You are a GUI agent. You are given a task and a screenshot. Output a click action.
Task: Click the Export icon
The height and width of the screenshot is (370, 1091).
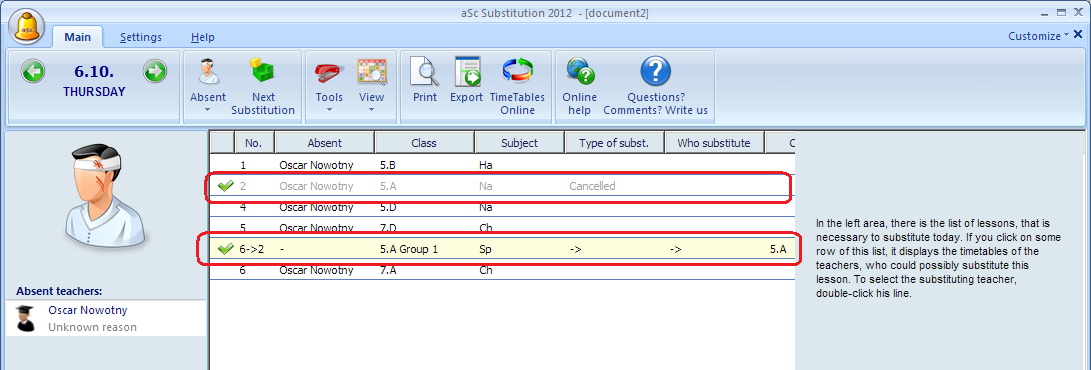click(x=466, y=72)
